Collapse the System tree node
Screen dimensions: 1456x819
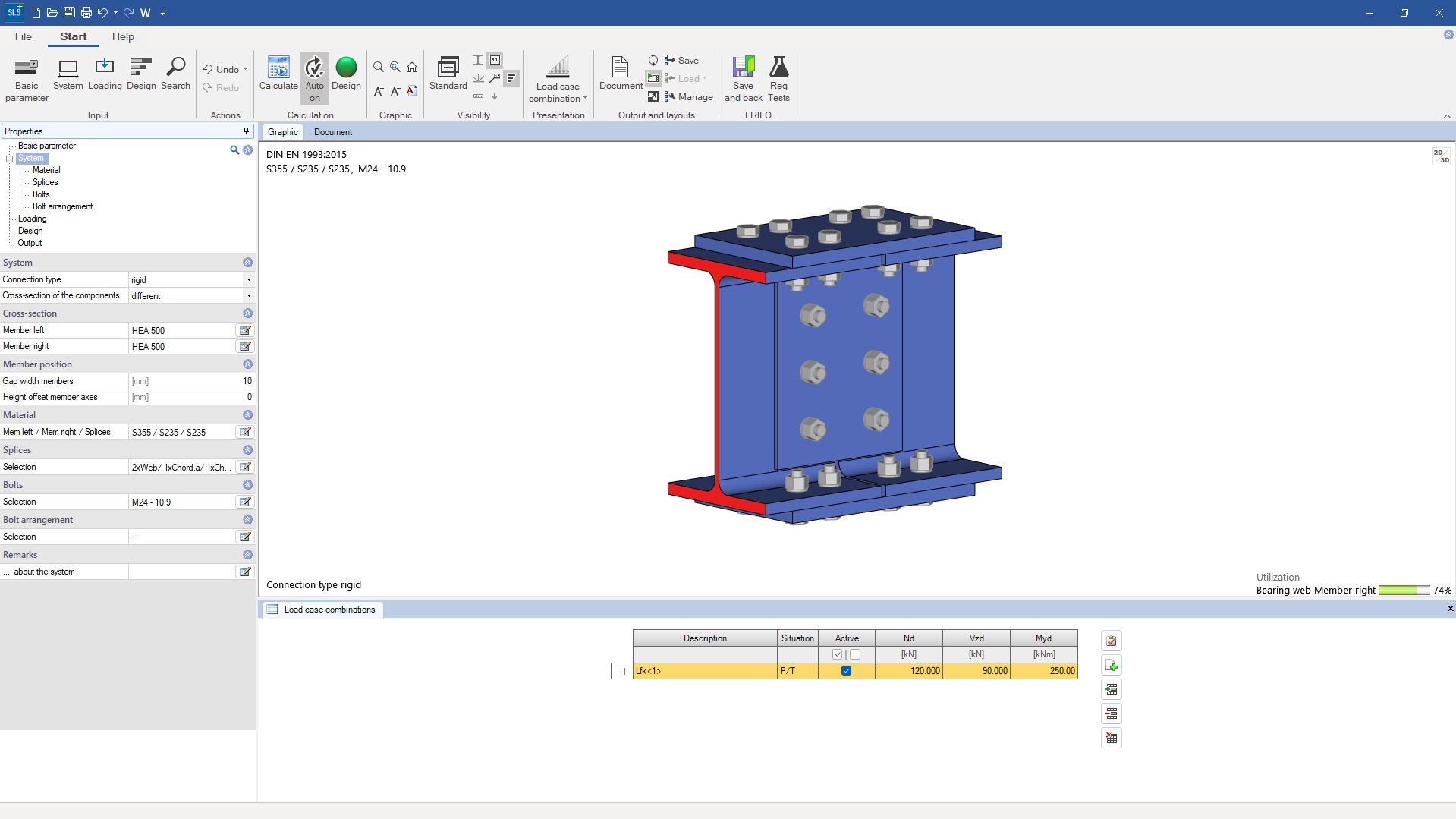(10, 159)
